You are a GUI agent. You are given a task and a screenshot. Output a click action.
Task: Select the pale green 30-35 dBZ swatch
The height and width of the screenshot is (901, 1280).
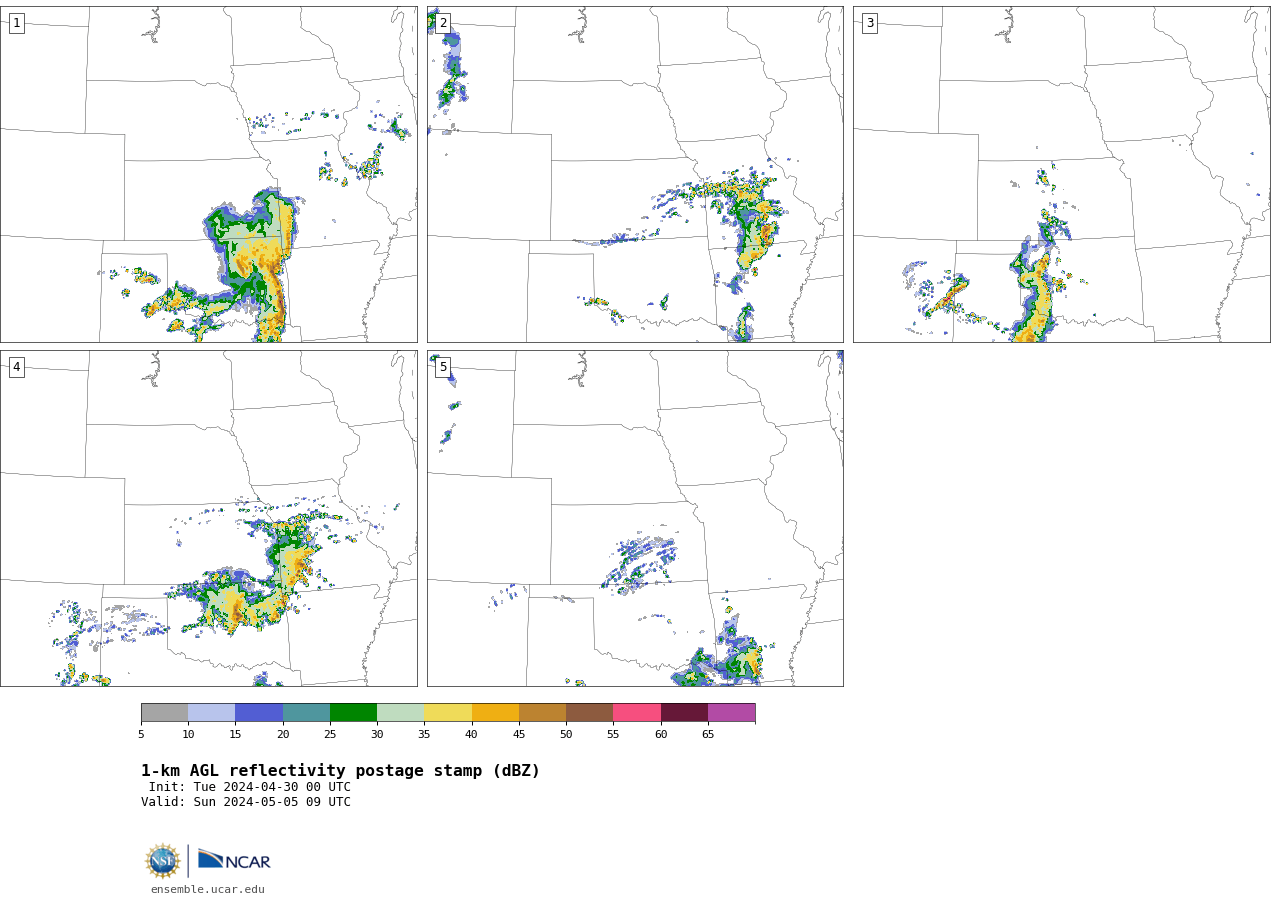pos(401,713)
